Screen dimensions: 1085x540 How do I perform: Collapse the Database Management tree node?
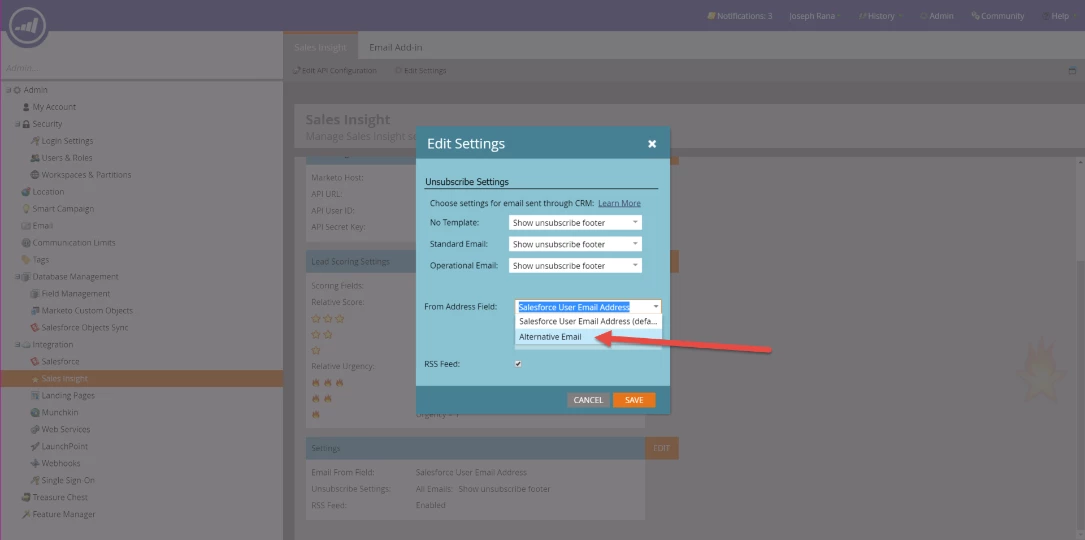tap(17, 276)
